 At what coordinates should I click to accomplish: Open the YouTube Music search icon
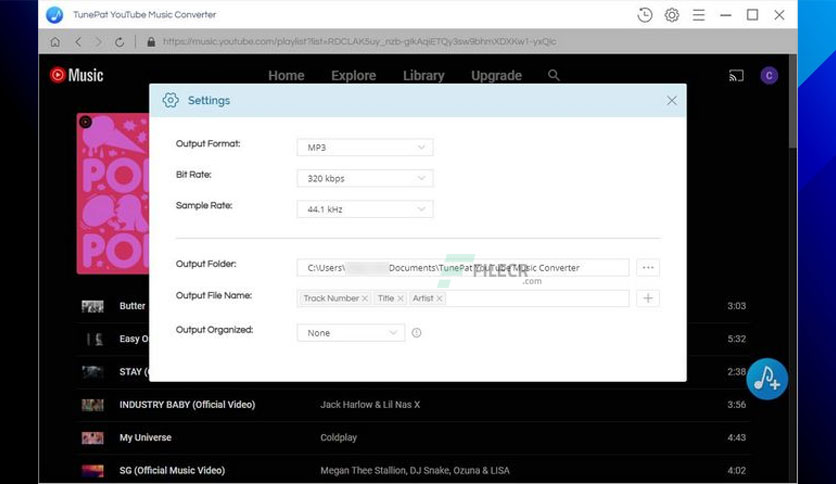coord(554,75)
